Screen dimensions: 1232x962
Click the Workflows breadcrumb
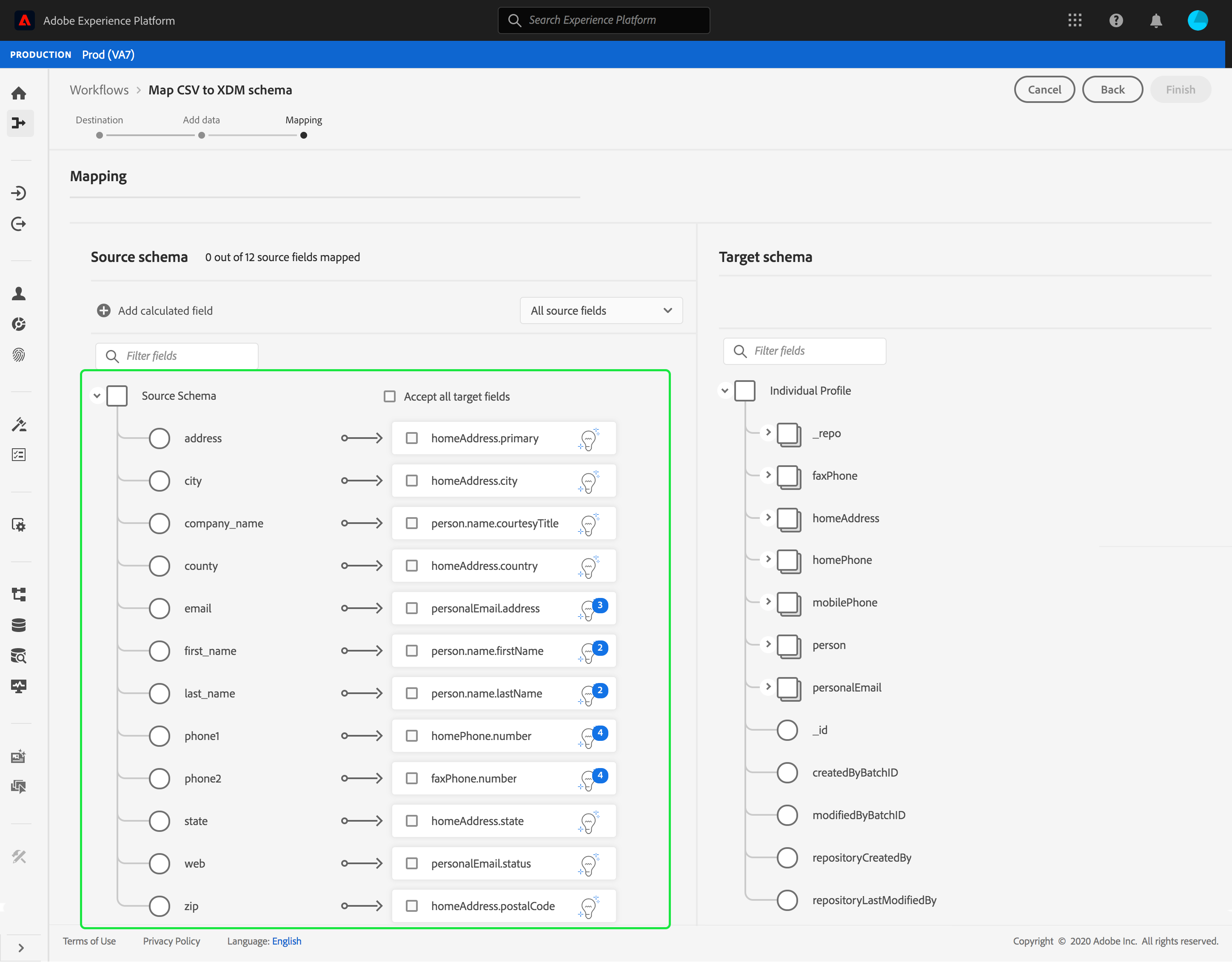pos(99,90)
